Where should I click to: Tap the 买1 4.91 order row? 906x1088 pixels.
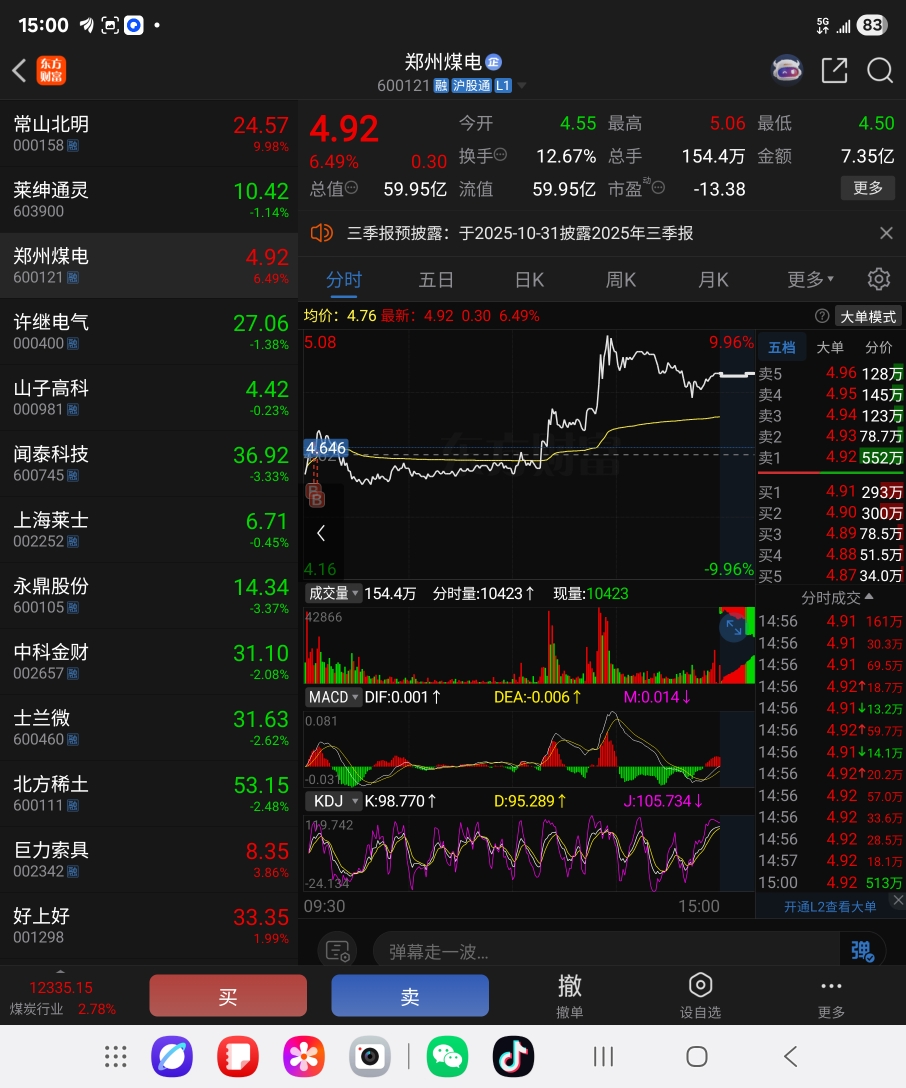coord(830,492)
